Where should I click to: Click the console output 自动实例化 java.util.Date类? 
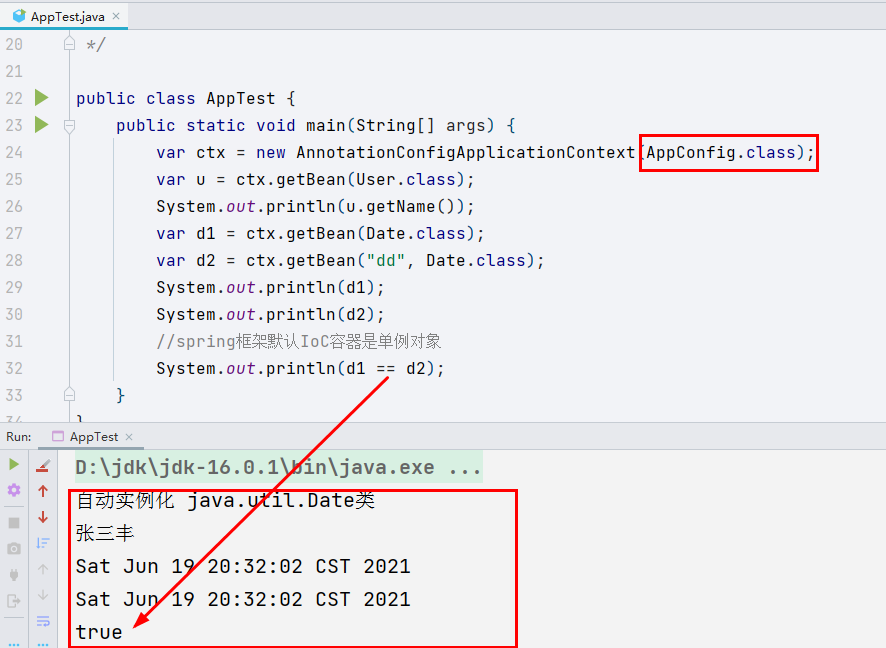click(225, 501)
